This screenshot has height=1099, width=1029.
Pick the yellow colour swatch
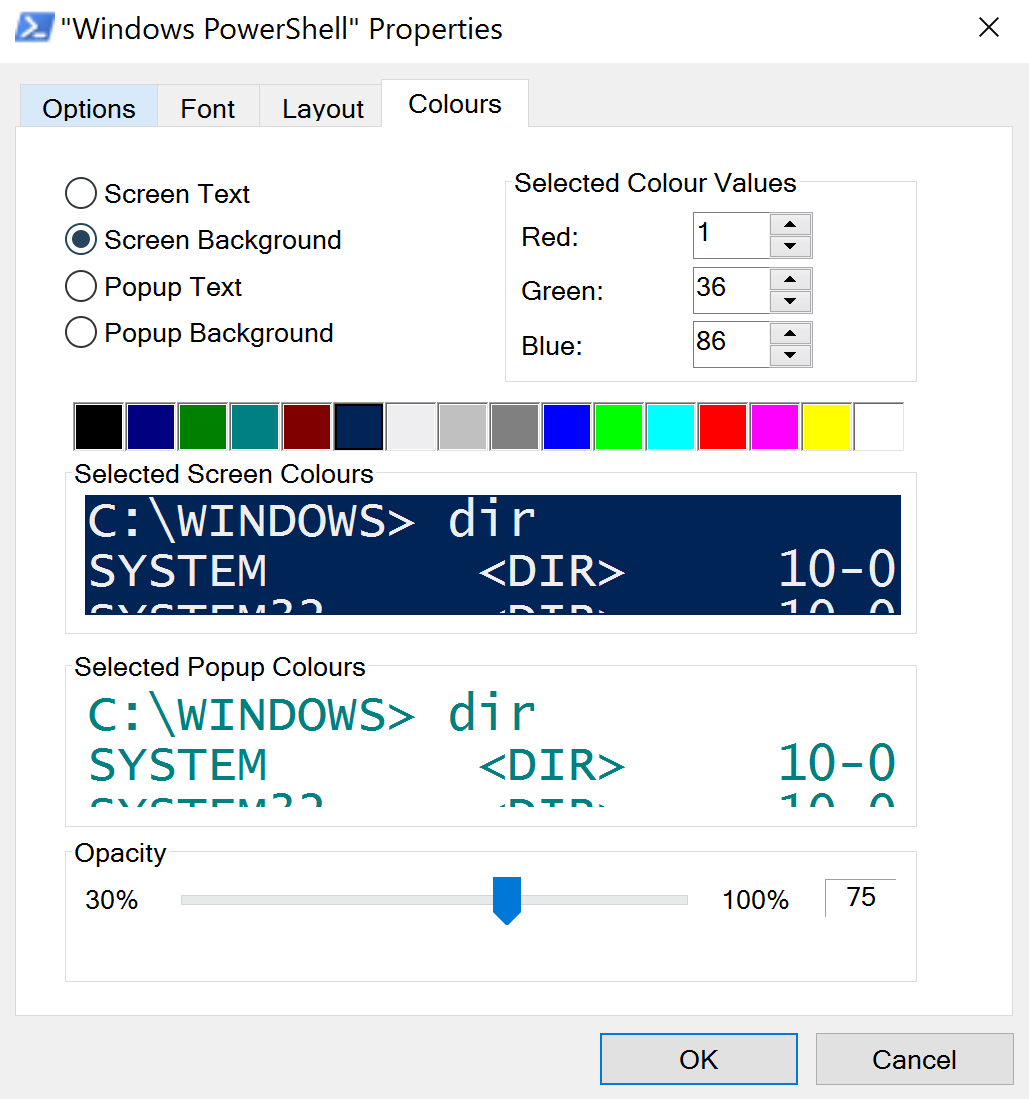[826, 426]
